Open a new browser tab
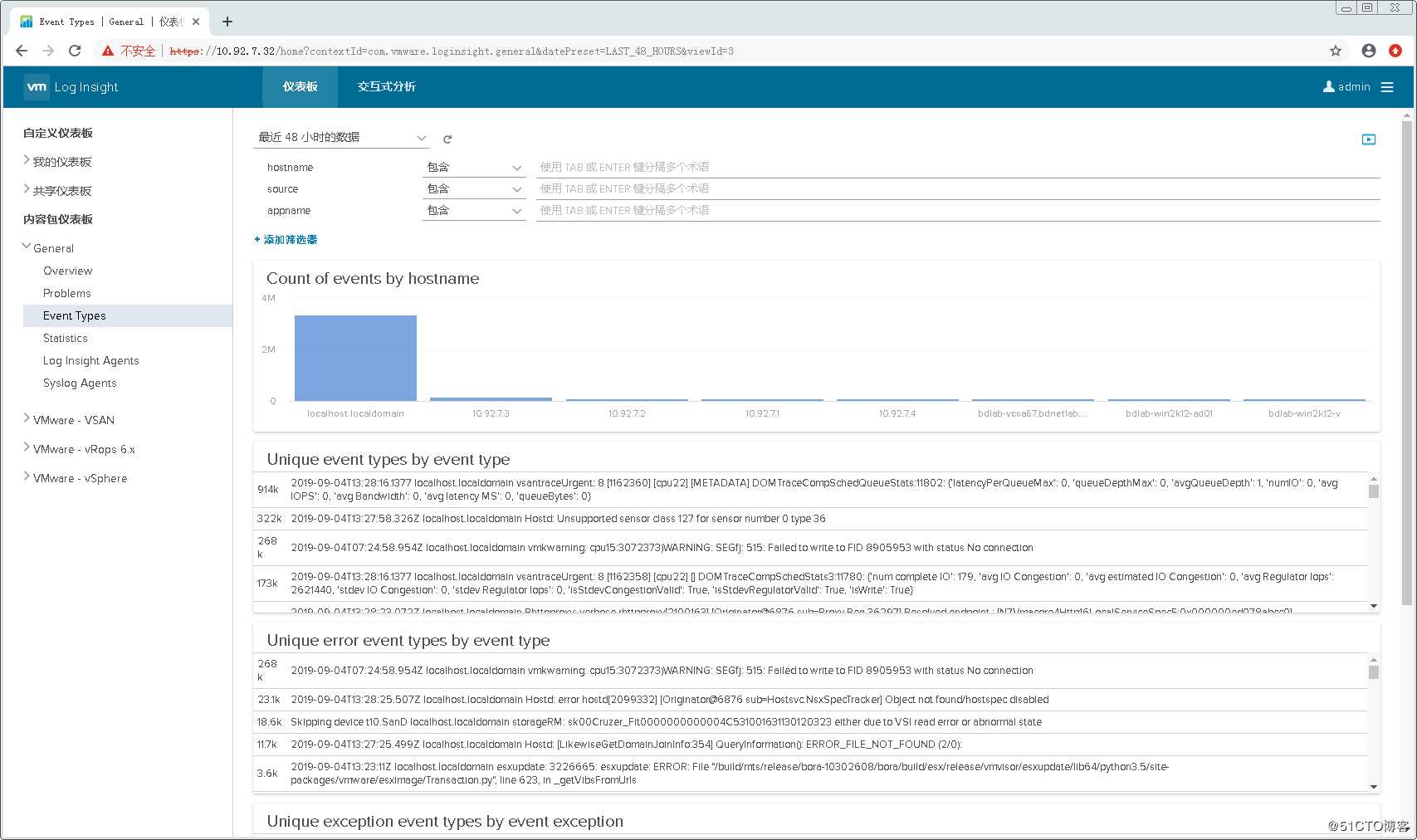1417x840 pixels. [227, 22]
